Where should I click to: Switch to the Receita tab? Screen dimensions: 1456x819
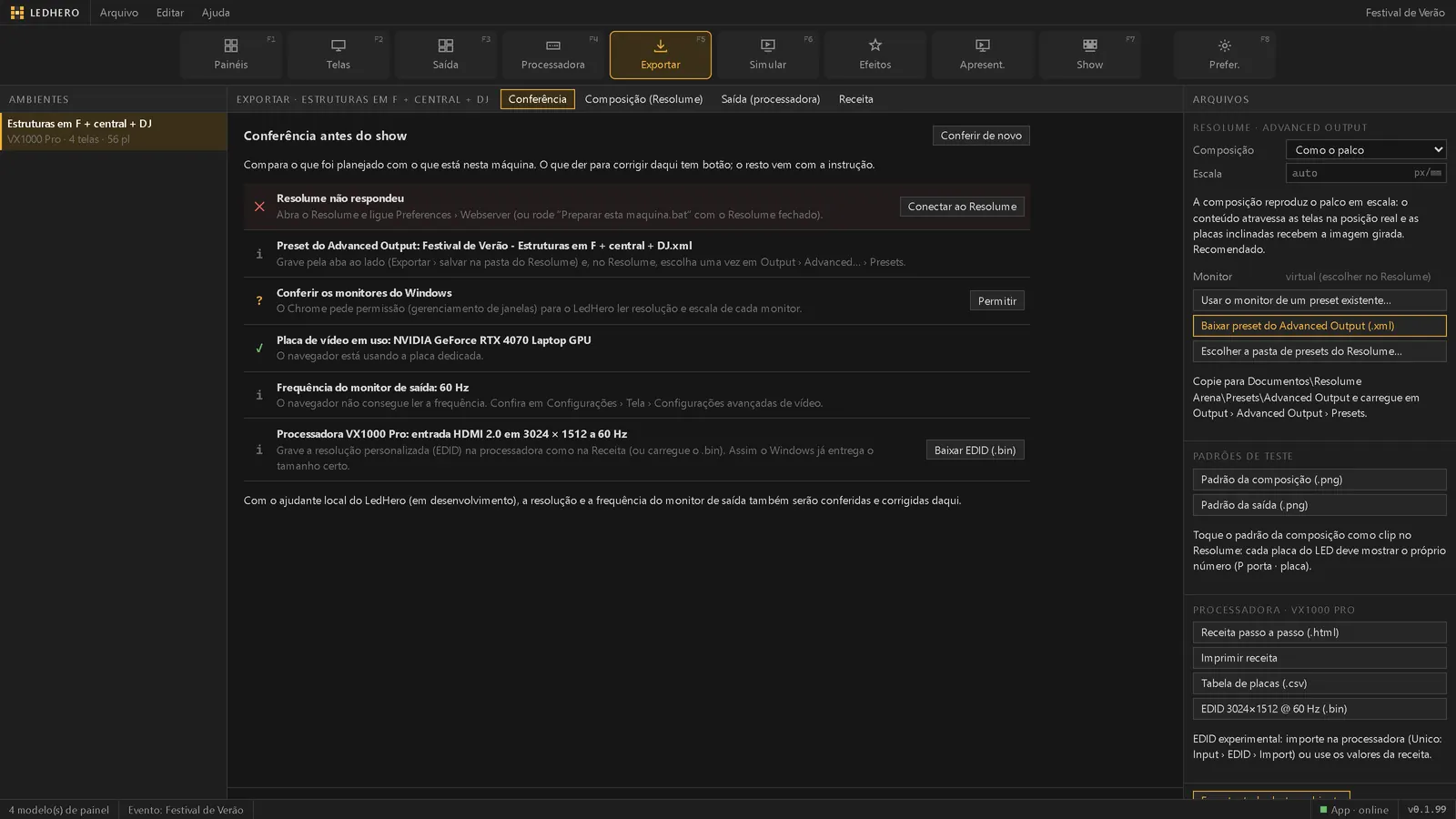[856, 99]
